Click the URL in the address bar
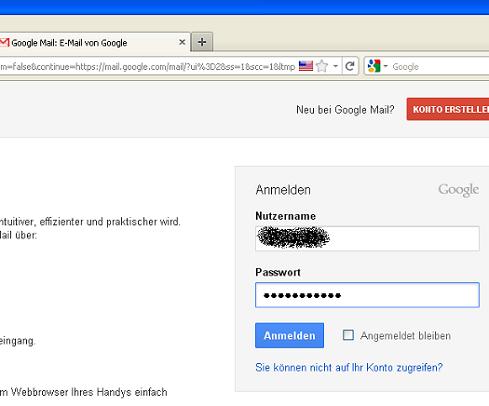Viewport: 489px width, 406px height. pos(147,67)
